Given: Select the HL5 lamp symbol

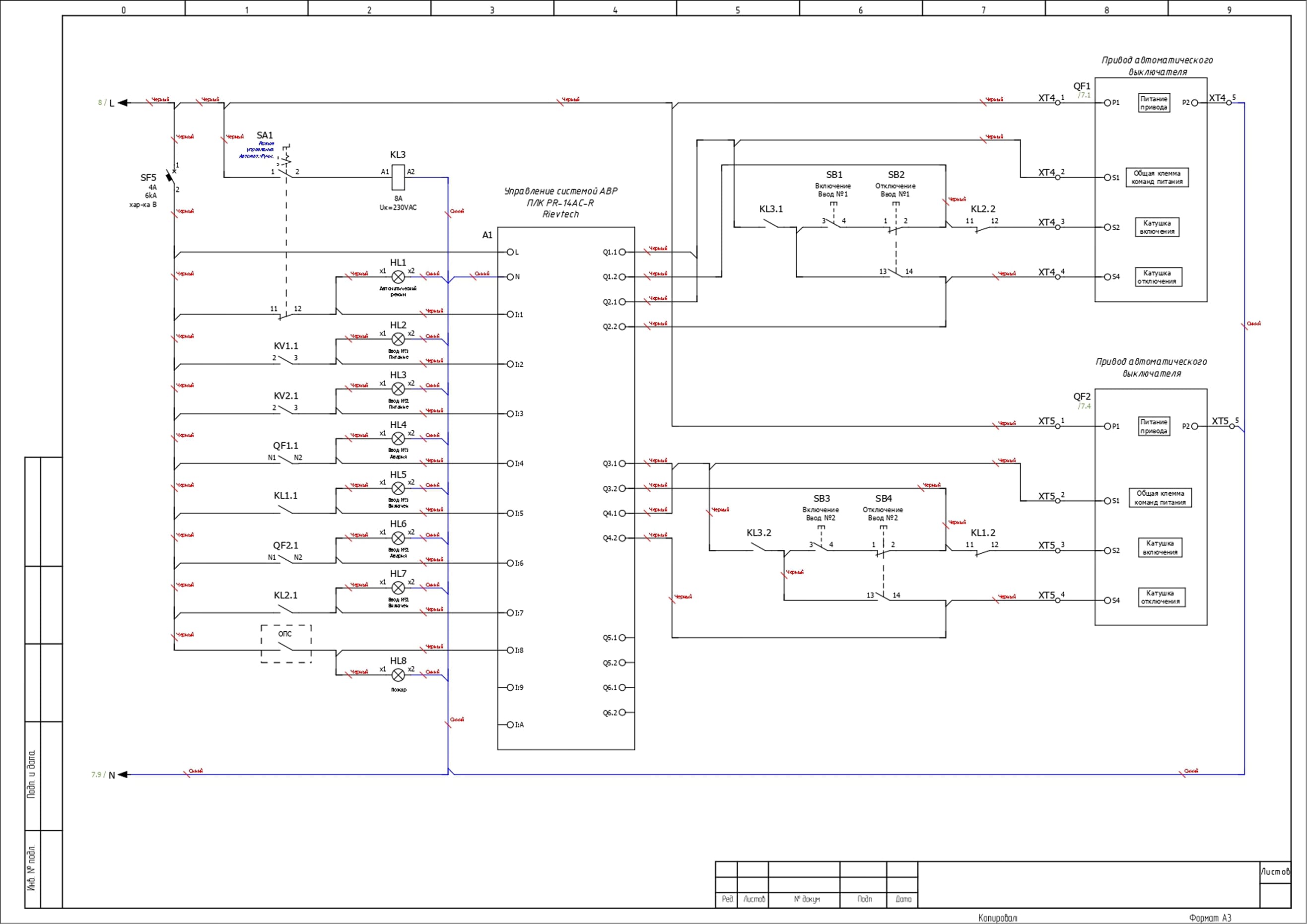Looking at the screenshot, I should tap(399, 488).
